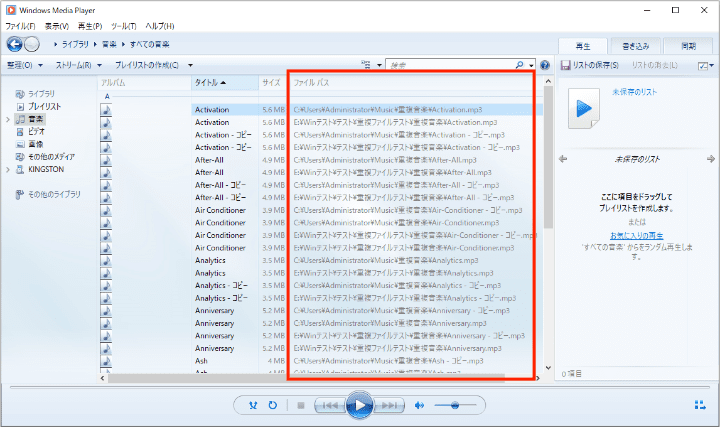Open the list options checkmark dropdown
720x427 pixels.
point(706,66)
